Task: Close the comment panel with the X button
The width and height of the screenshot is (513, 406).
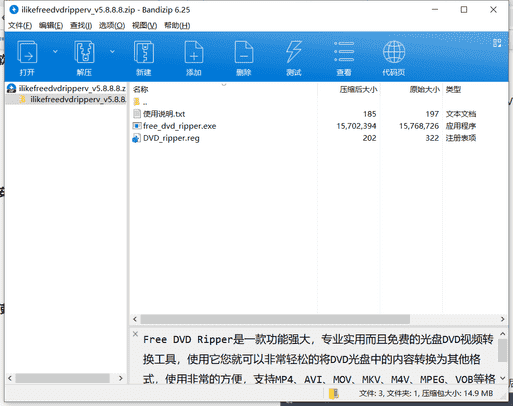Action: point(135,334)
